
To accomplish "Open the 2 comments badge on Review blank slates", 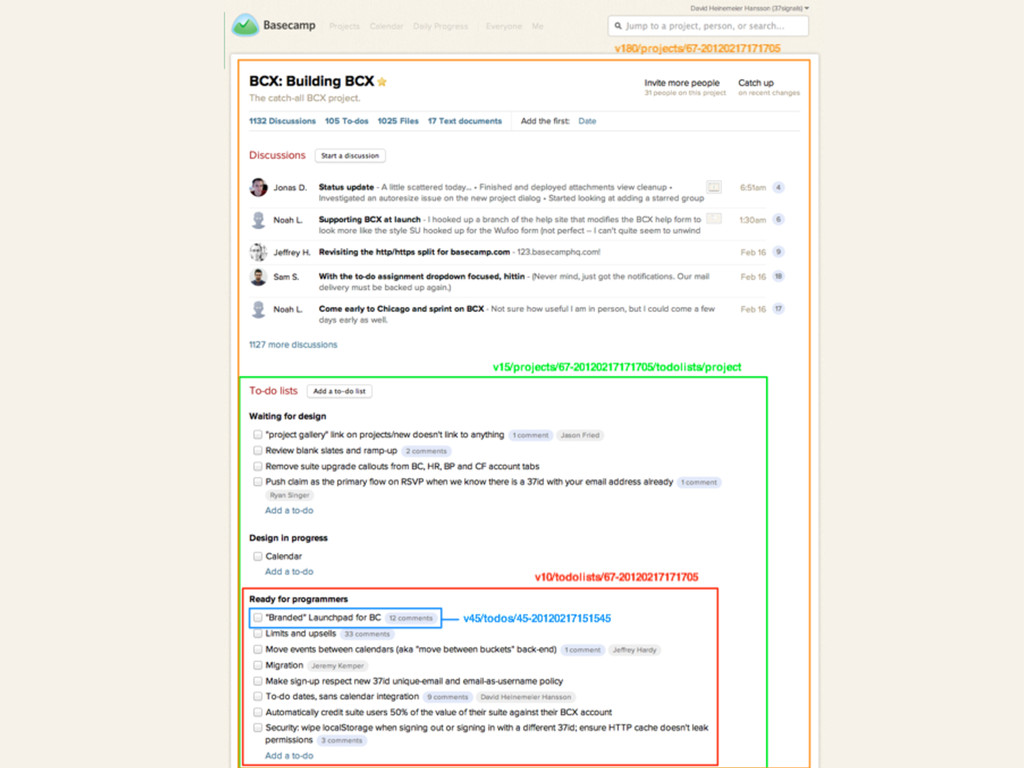I will tap(426, 451).
